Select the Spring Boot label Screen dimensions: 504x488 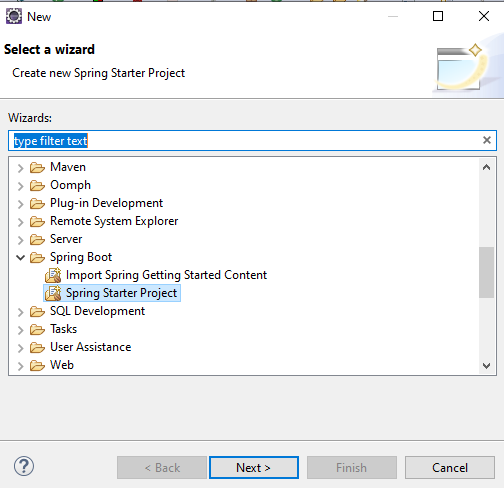tap(81, 257)
